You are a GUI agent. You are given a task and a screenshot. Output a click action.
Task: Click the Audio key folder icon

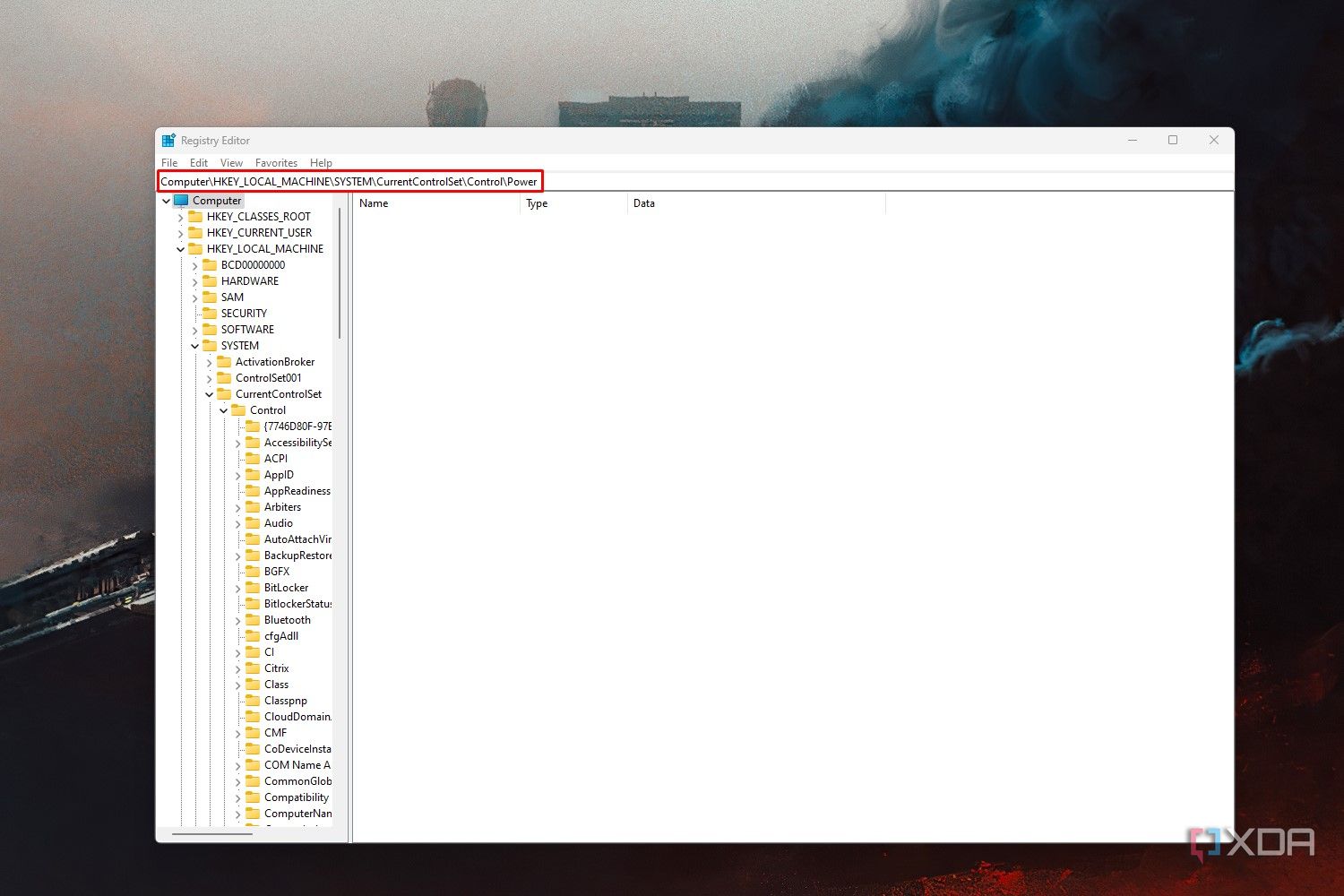(x=252, y=522)
